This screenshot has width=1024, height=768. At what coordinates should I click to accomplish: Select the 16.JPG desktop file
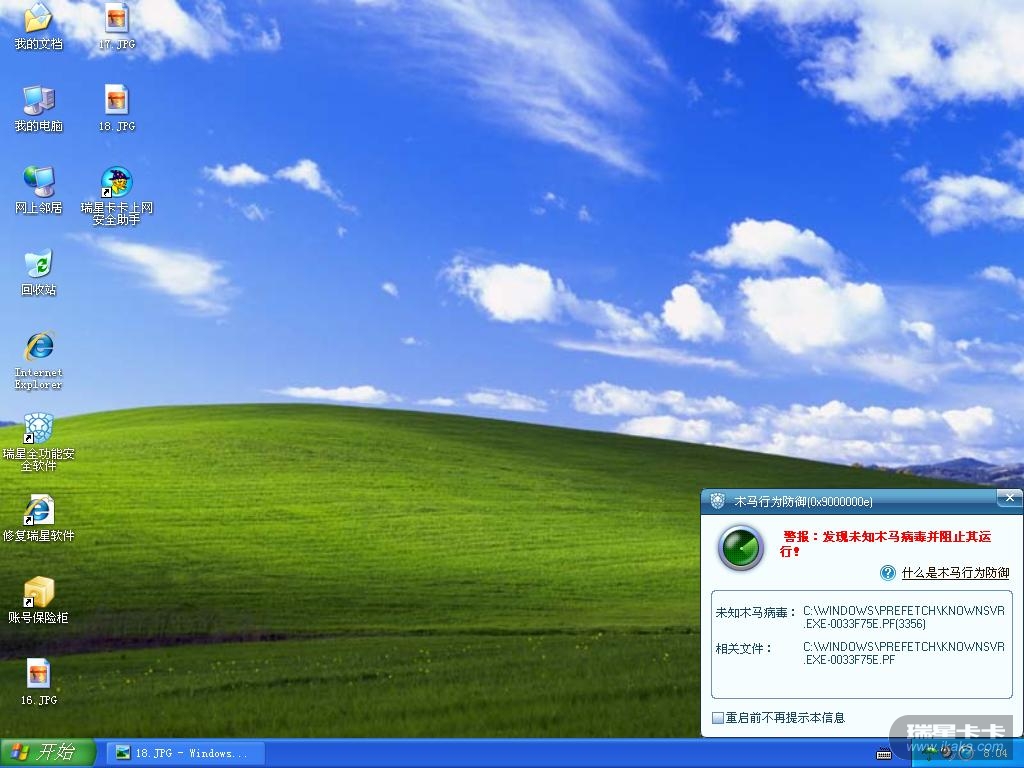tap(39, 682)
